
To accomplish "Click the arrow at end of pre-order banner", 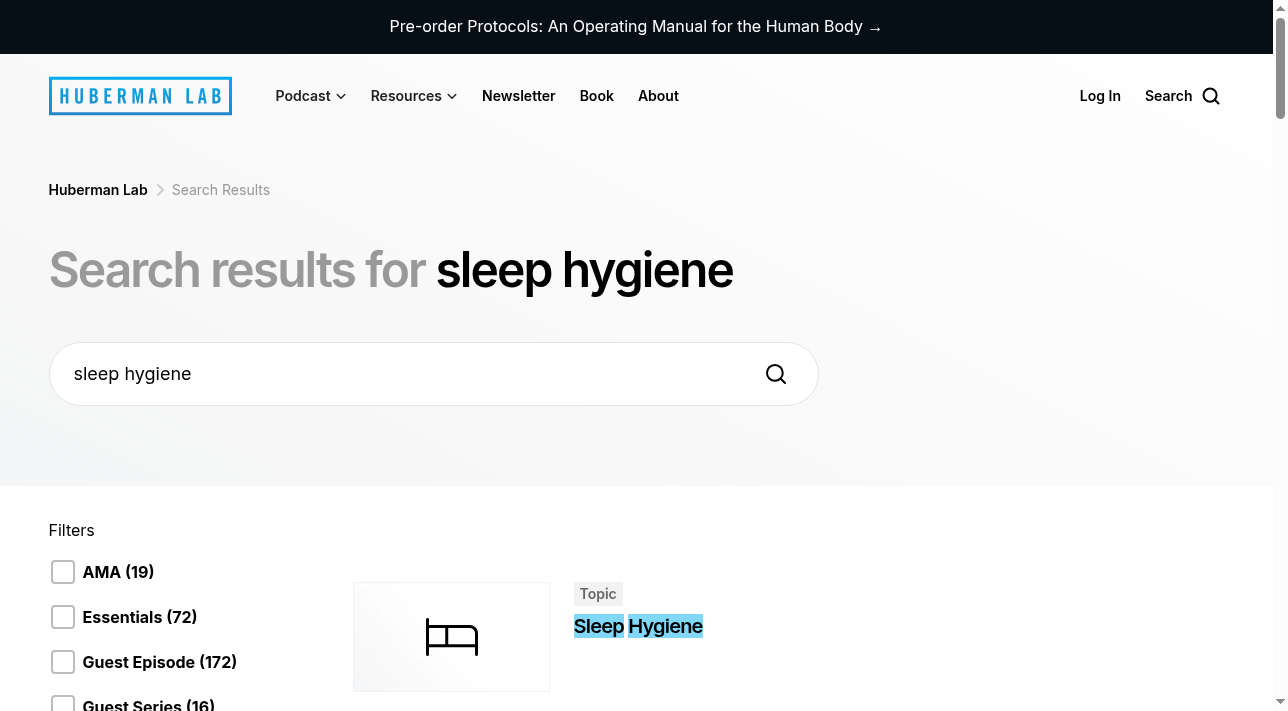I will click(x=875, y=28).
